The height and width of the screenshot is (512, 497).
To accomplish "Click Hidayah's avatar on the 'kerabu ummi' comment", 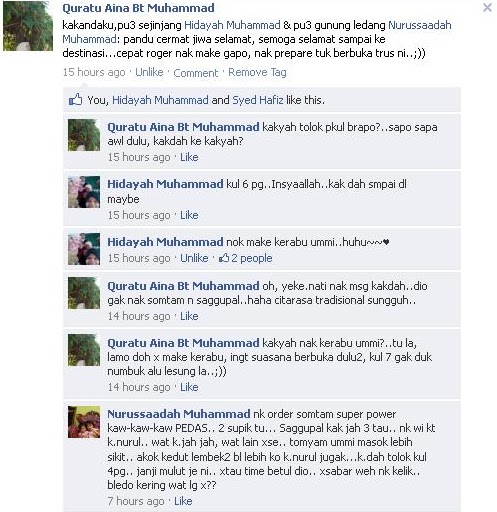I will click(x=84, y=249).
